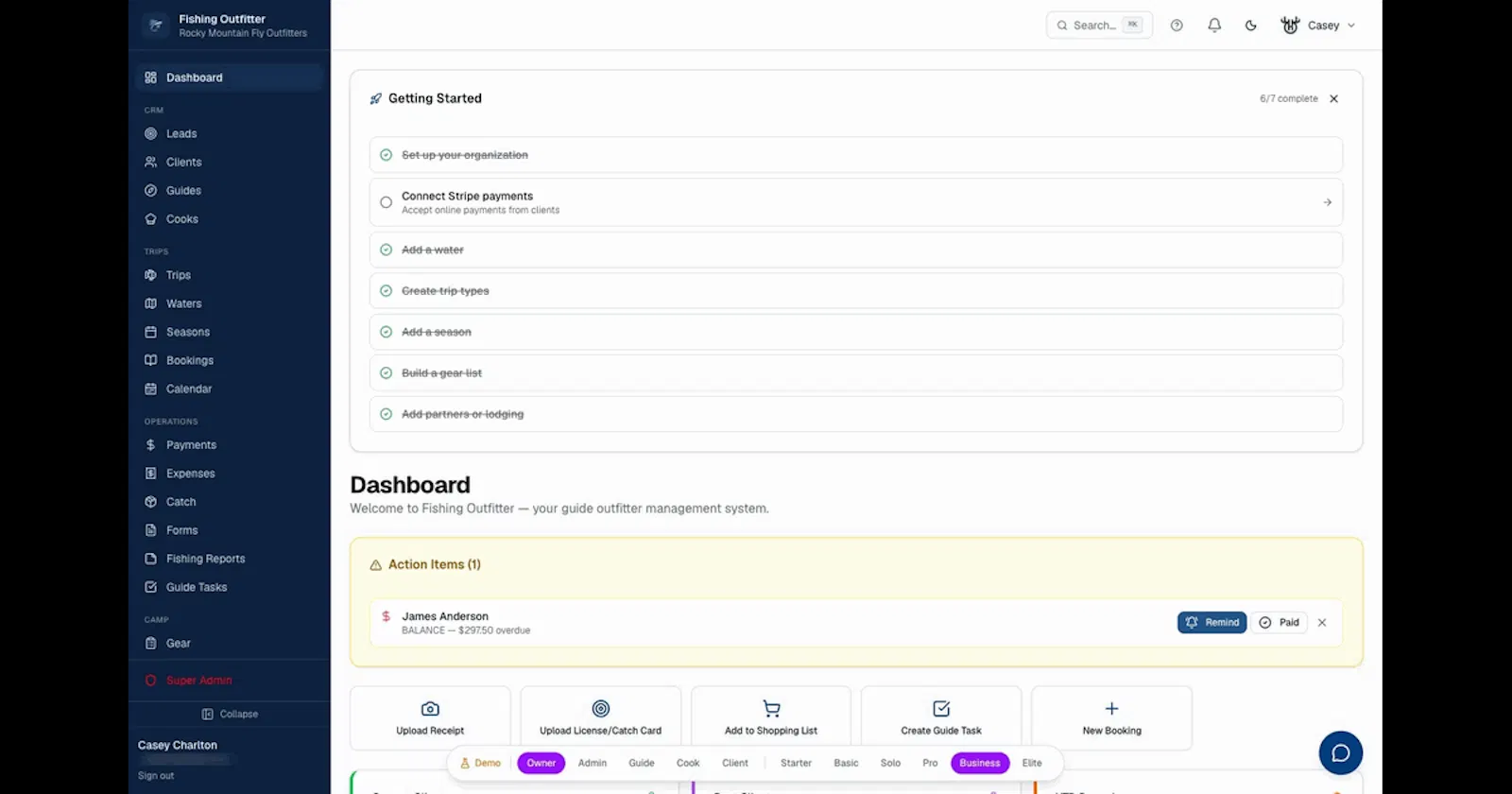1512x794 pixels.
Task: Click the Calendar icon in sidebar
Action: pyautogui.click(x=150, y=388)
